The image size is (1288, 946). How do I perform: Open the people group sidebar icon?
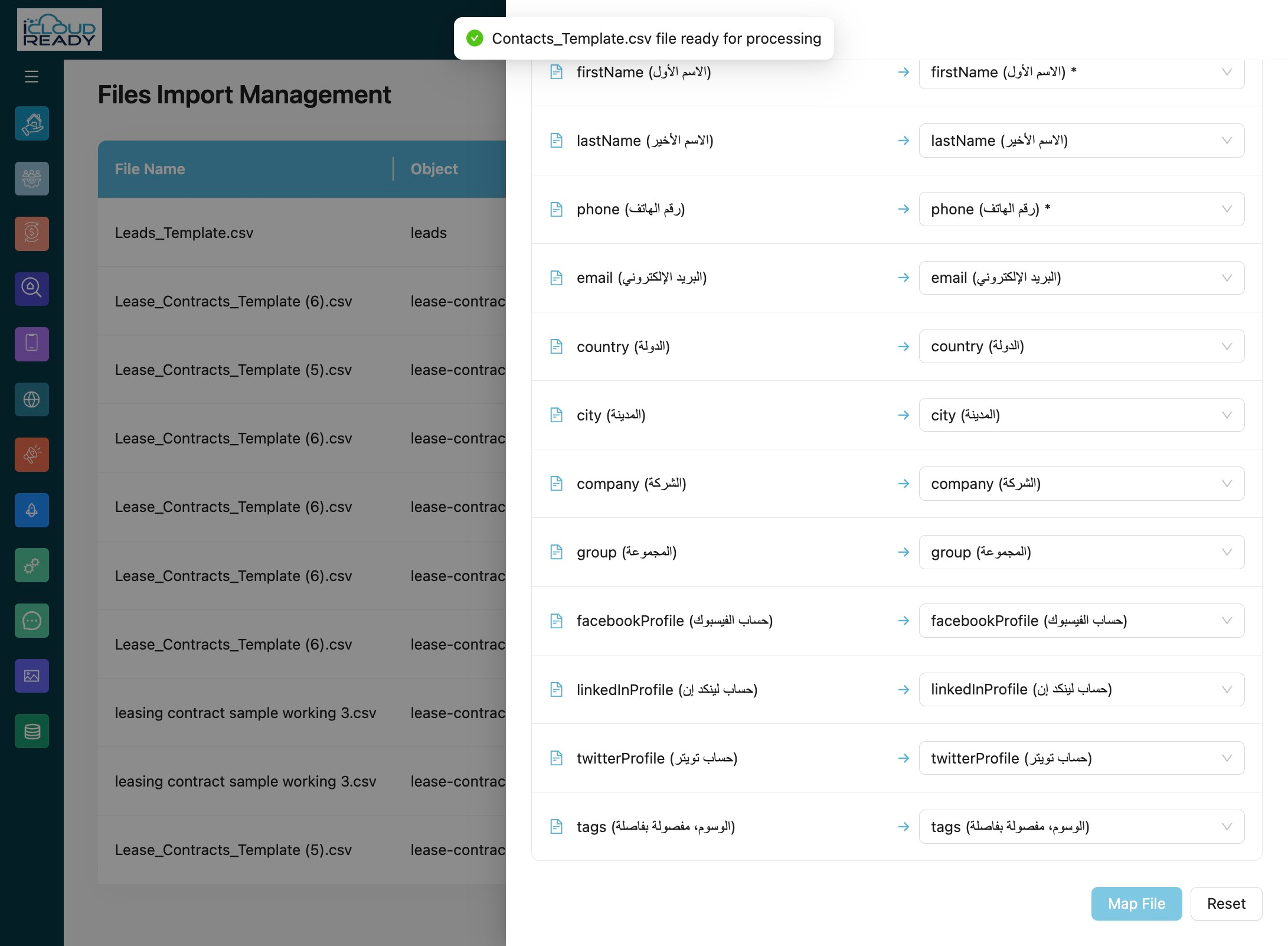pyautogui.click(x=32, y=178)
